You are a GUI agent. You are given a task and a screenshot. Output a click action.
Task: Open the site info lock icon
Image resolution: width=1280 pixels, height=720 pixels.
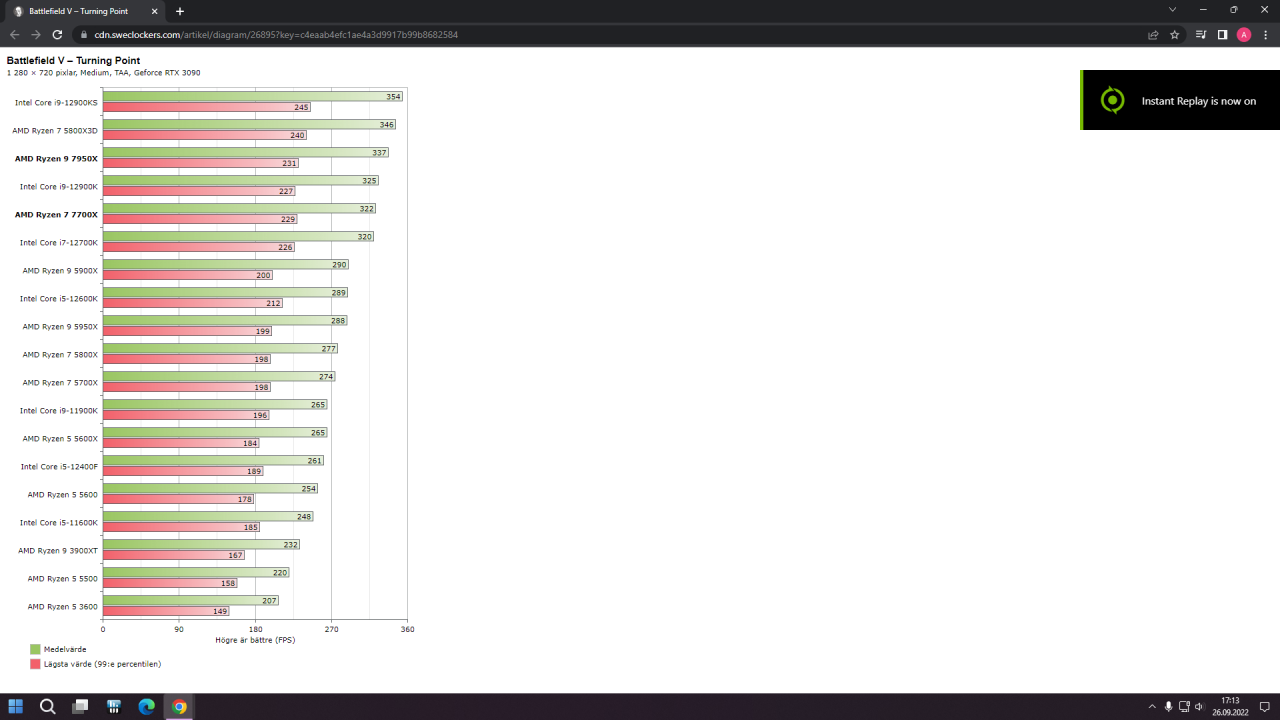[85, 35]
